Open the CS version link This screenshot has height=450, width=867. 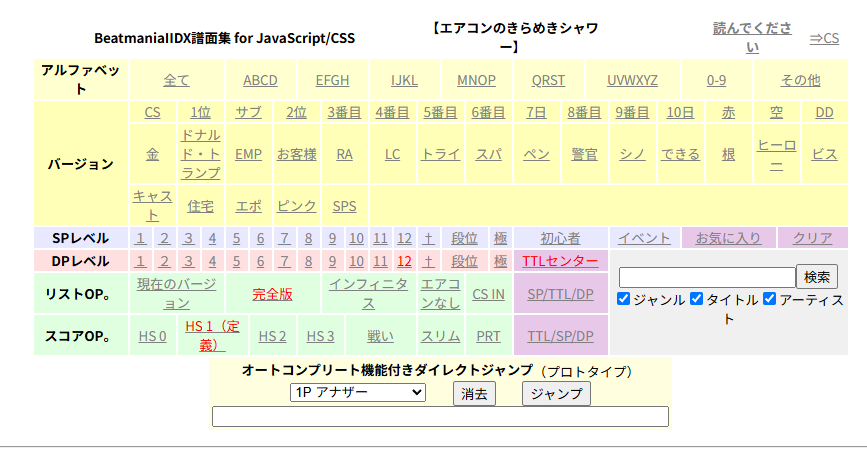(x=152, y=112)
